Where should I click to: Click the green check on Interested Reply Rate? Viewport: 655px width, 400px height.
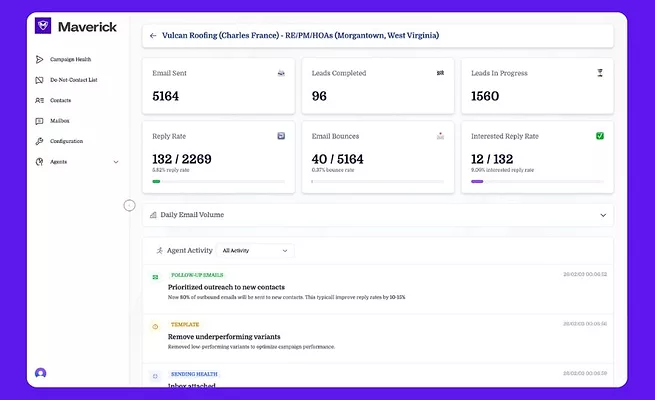(599, 135)
